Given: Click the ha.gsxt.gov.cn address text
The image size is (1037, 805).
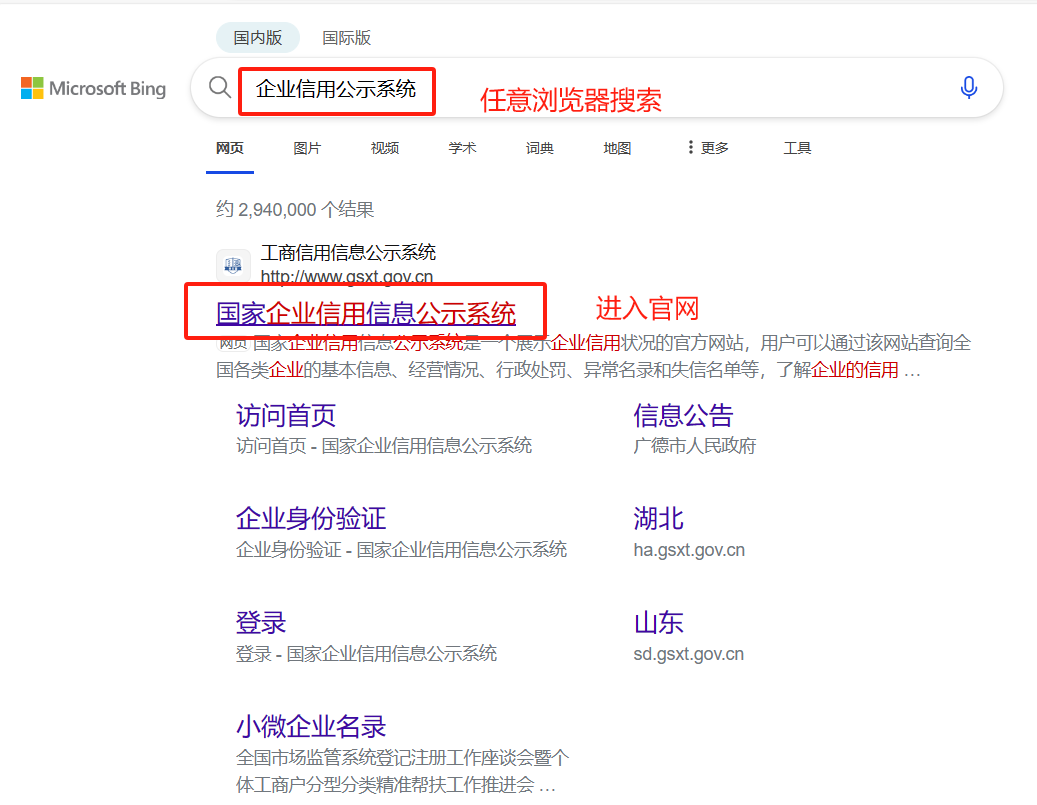Looking at the screenshot, I should [689, 550].
